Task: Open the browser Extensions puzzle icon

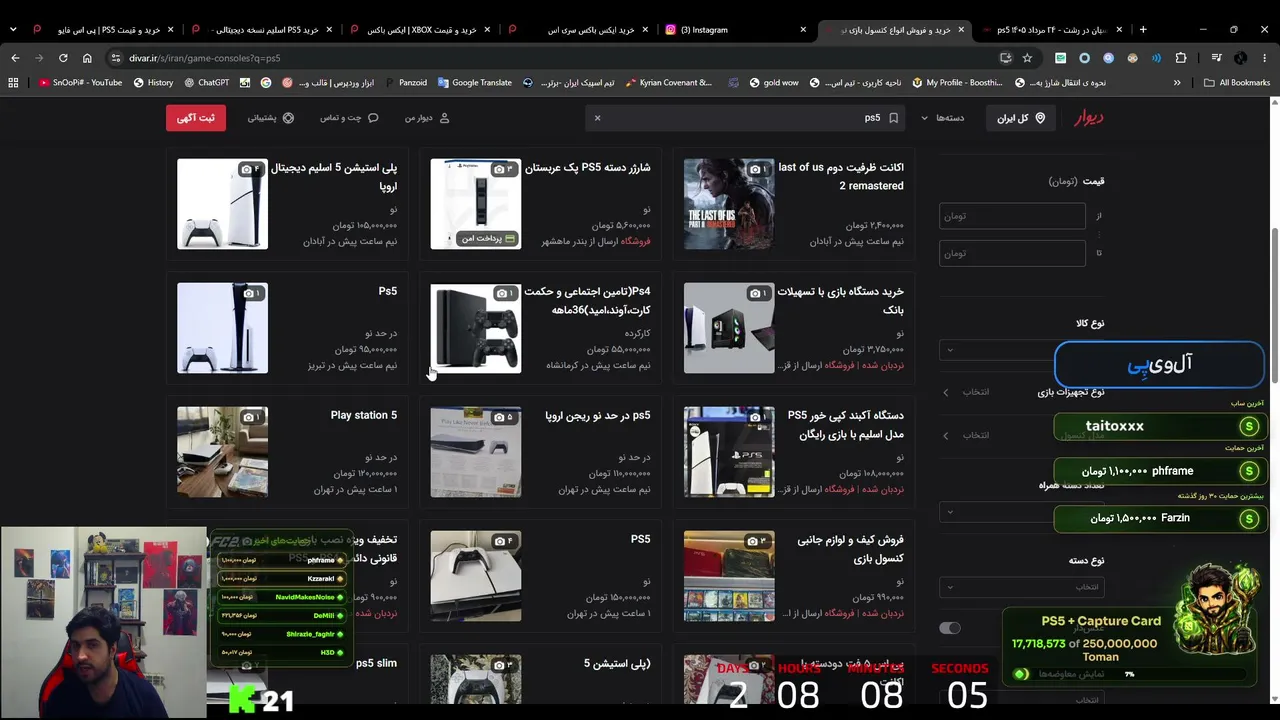Action: pos(1181,58)
